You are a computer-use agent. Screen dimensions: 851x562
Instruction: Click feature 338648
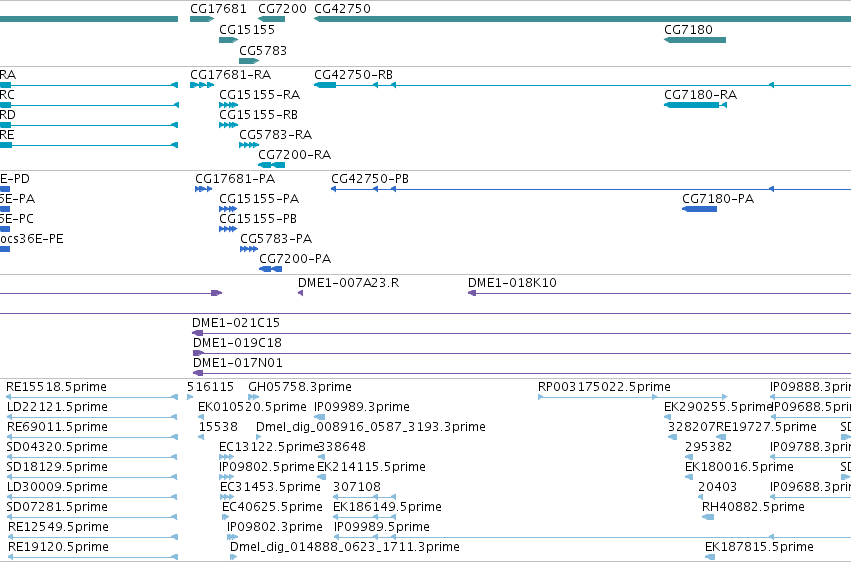click(x=342, y=447)
